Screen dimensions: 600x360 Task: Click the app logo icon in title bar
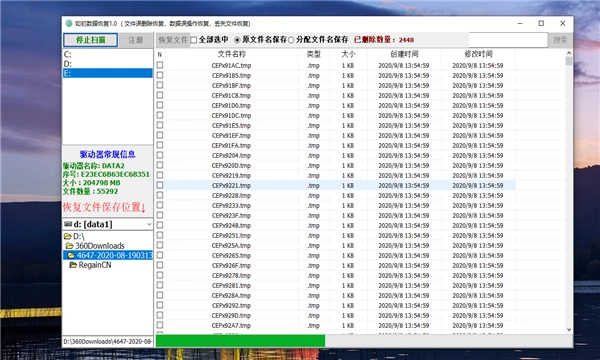pyautogui.click(x=69, y=23)
